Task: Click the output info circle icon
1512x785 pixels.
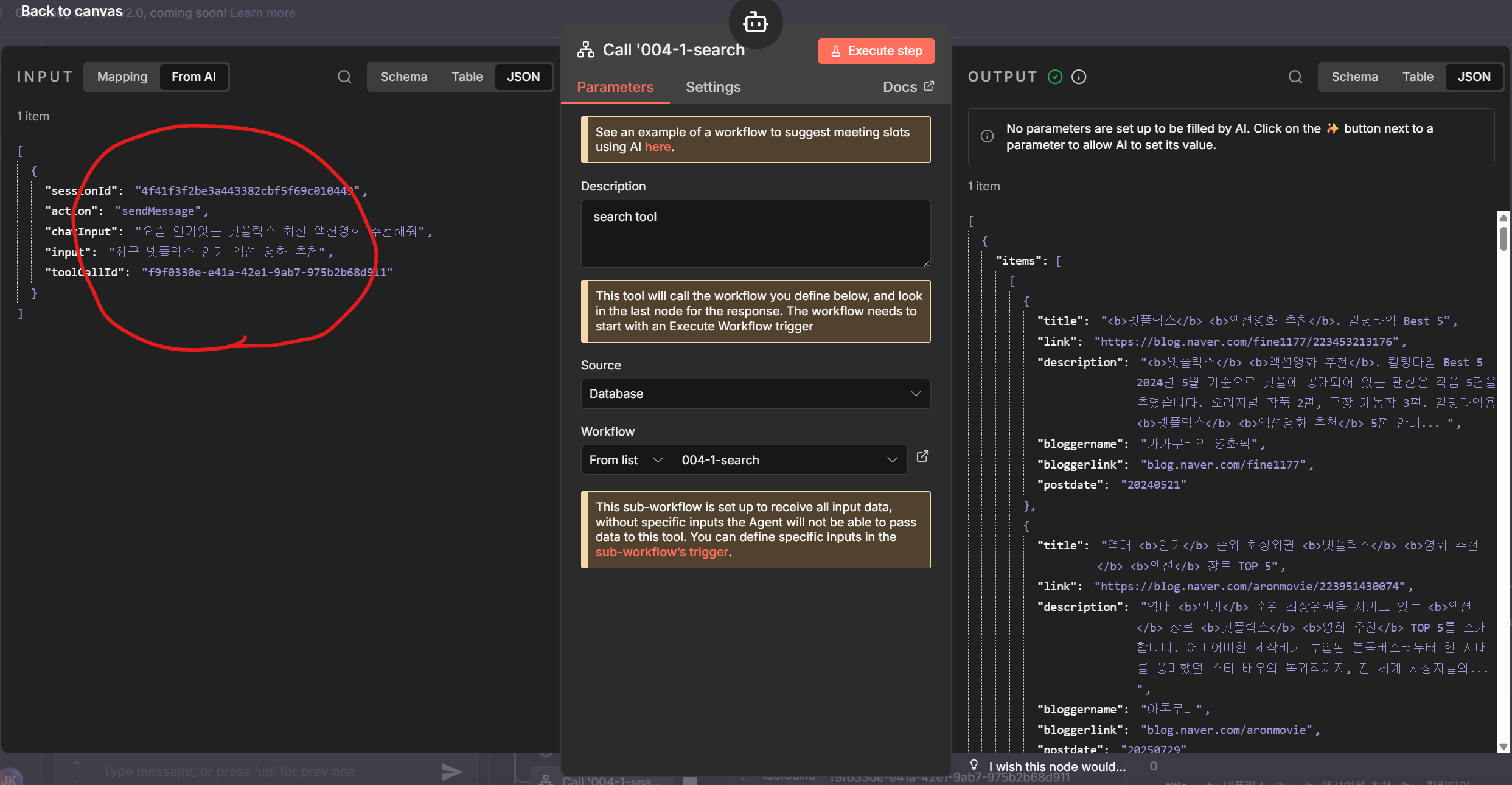Action: (1079, 77)
